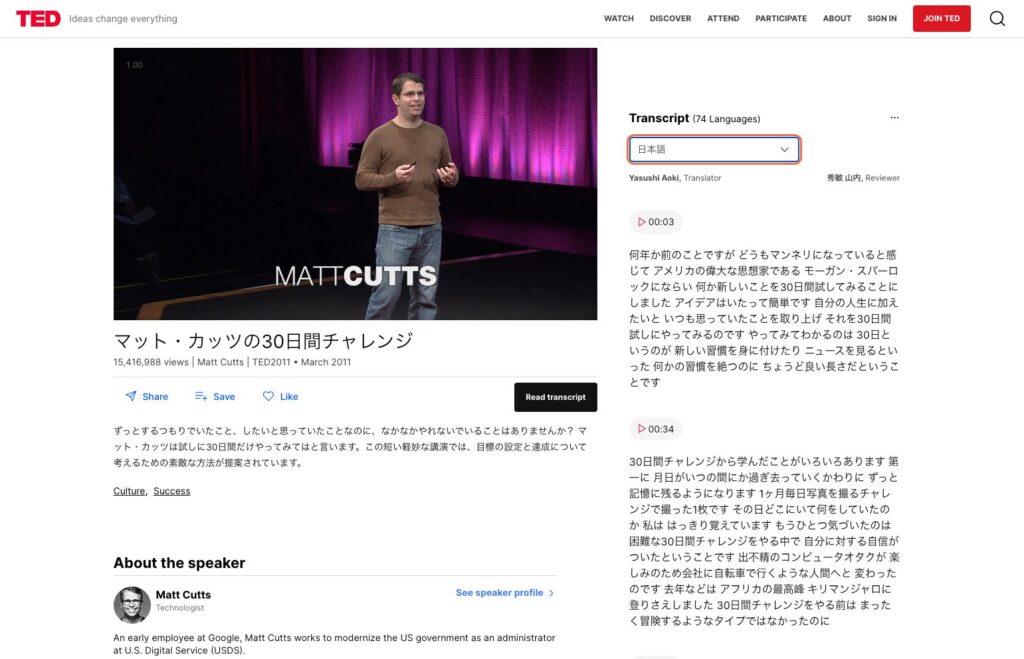This screenshot has width=1024, height=659.
Task: Click the Save playlist icon
Action: 201,396
